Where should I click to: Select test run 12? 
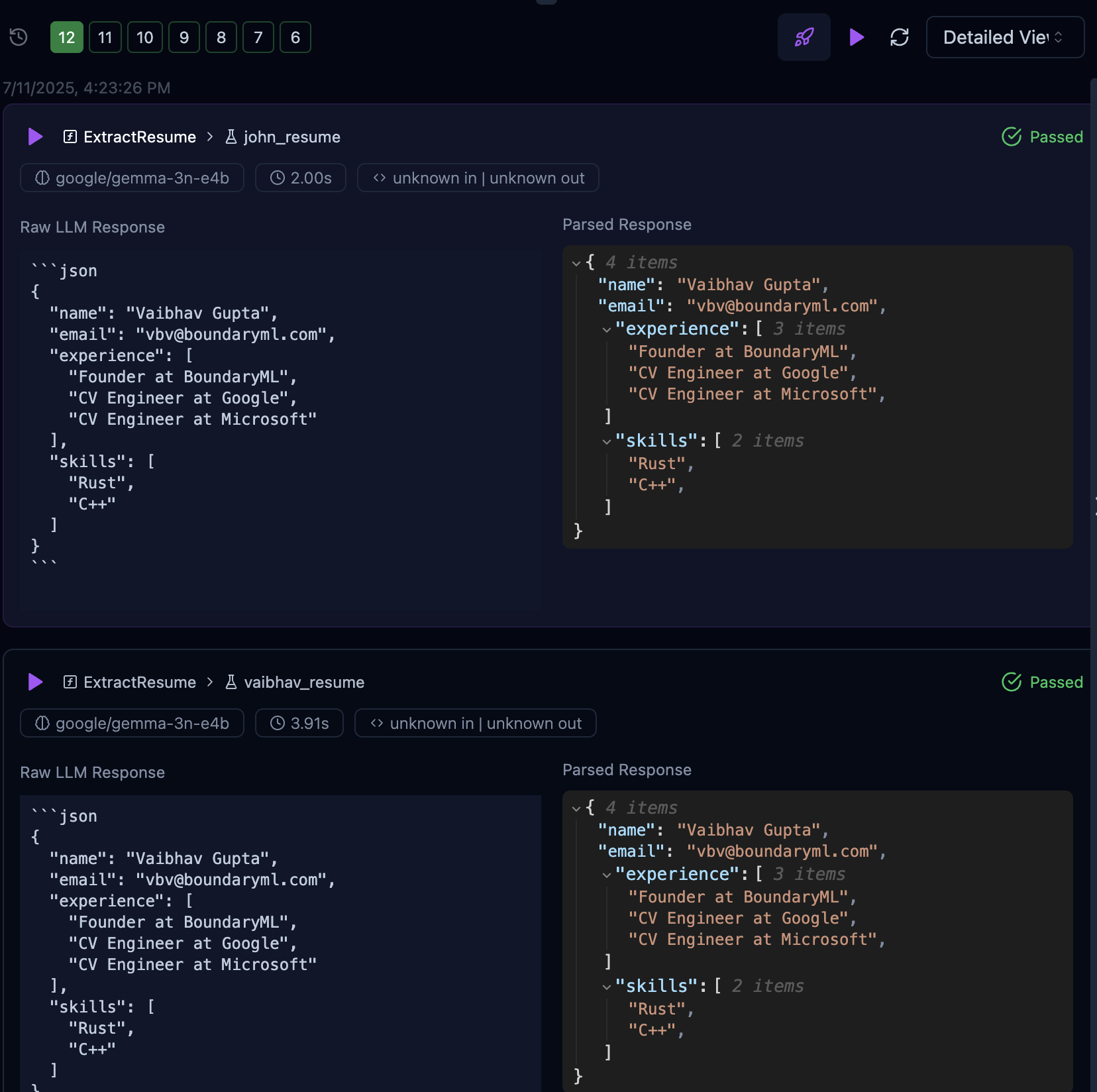point(66,37)
